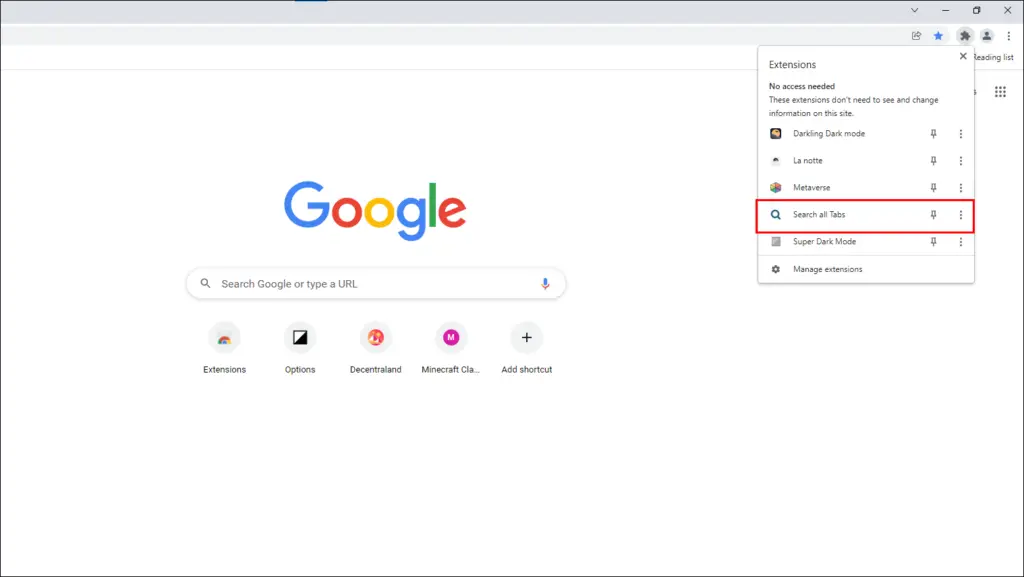Open Chrome's three-dot main menu

[x=1008, y=36]
